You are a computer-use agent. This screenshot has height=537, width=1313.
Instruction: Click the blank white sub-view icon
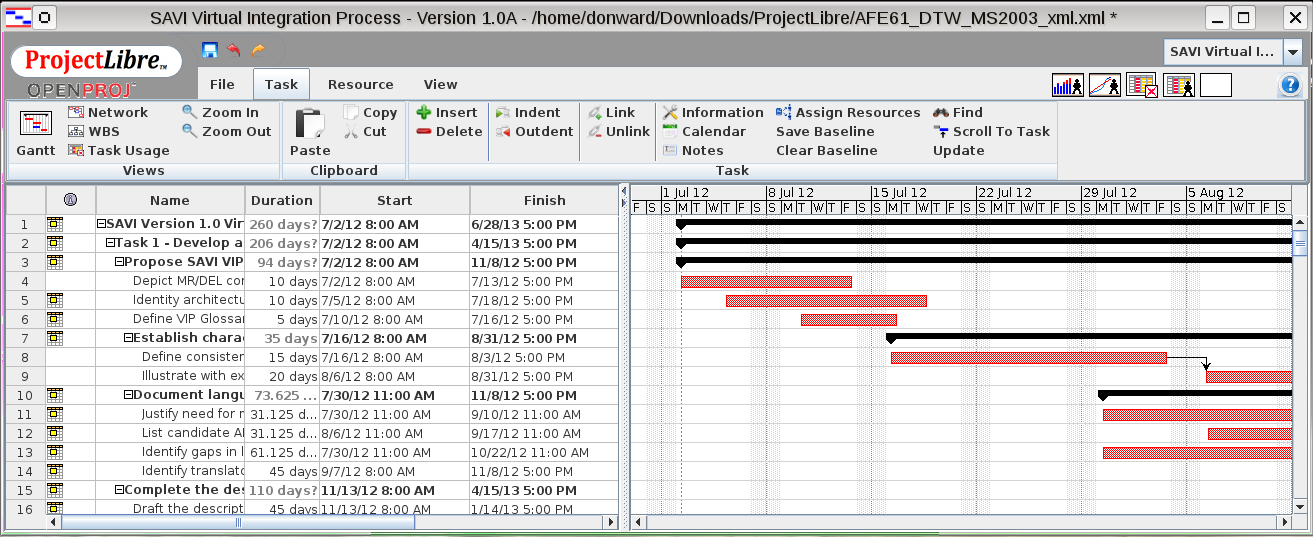click(1216, 86)
